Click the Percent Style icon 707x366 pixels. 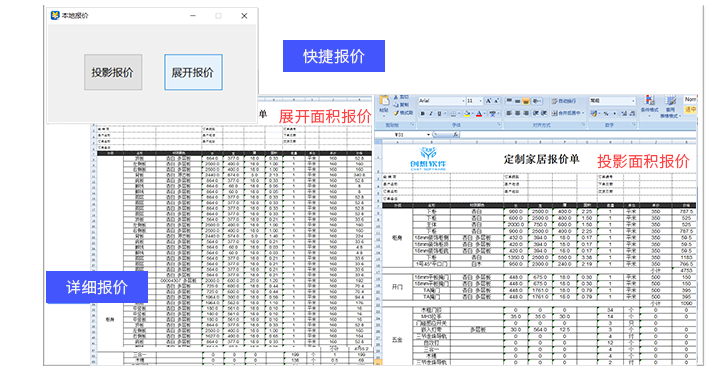pyautogui.click(x=606, y=113)
